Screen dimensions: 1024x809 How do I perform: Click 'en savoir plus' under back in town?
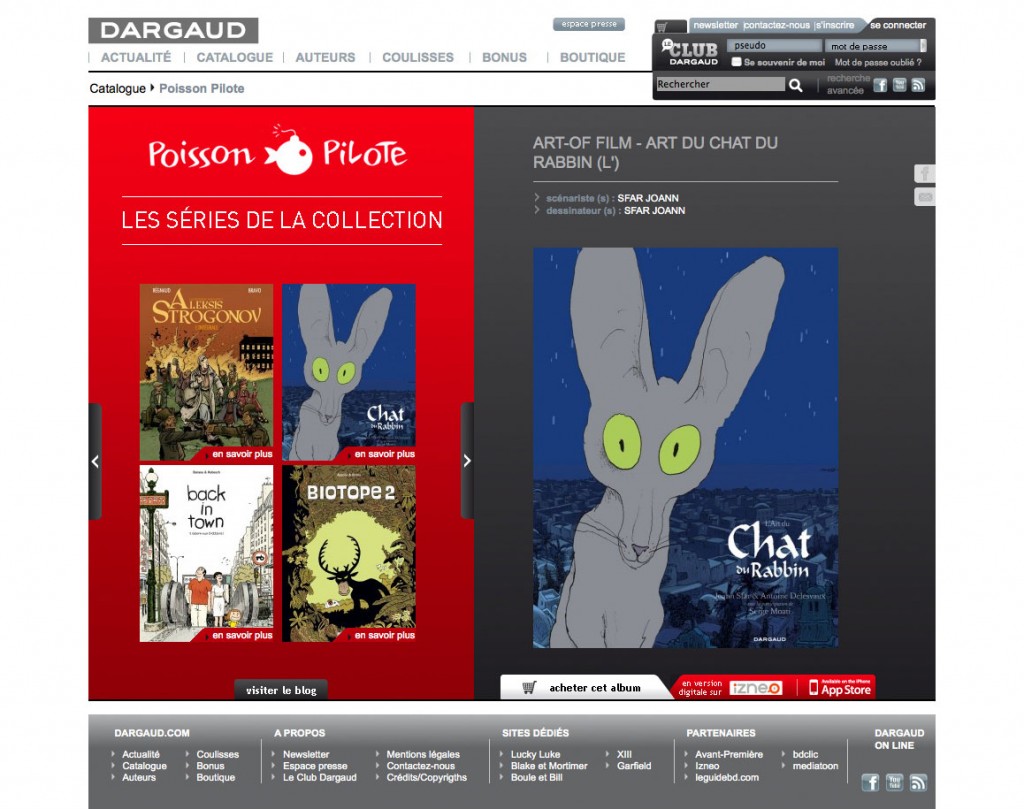[x=242, y=635]
